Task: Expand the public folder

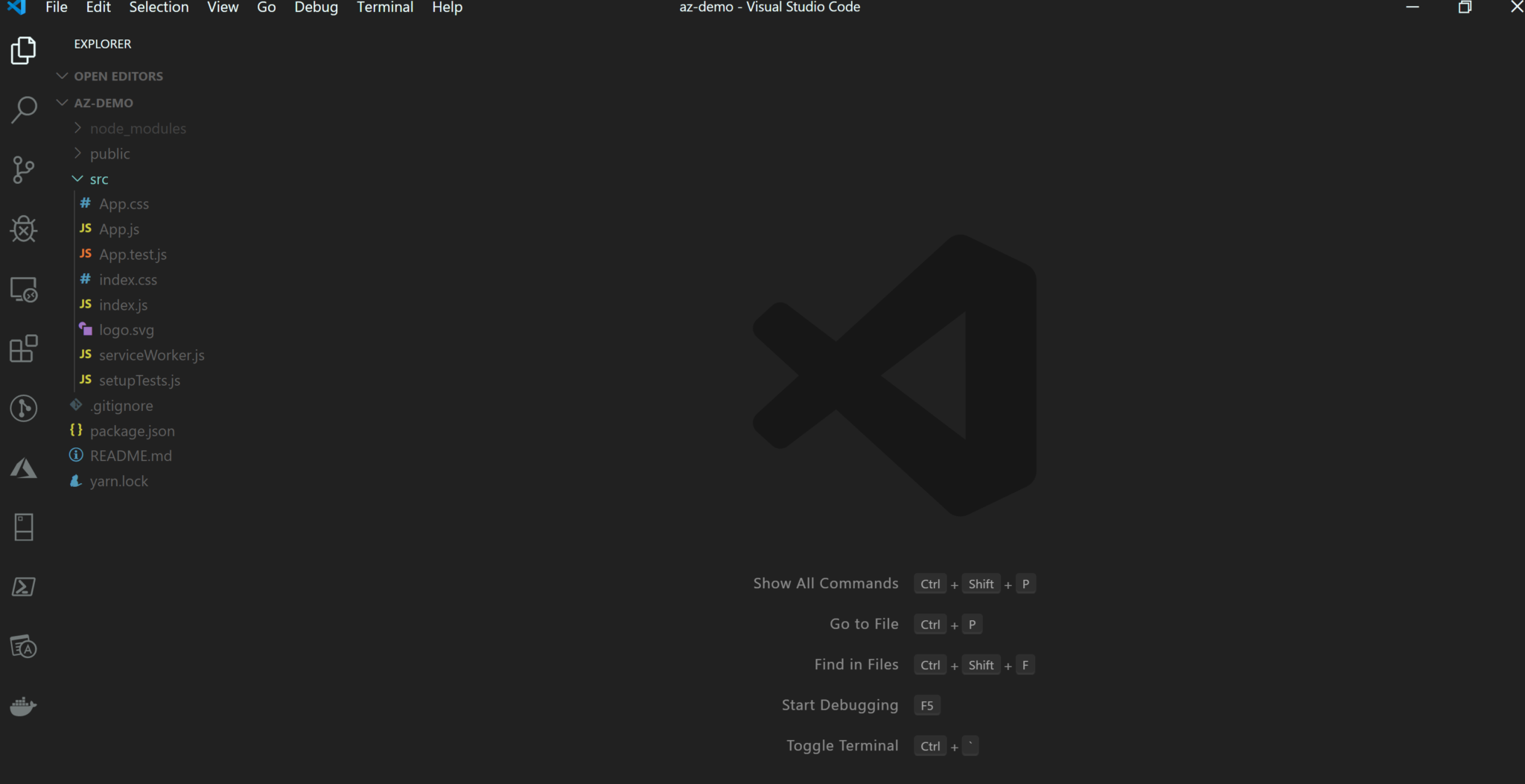Action: point(109,154)
